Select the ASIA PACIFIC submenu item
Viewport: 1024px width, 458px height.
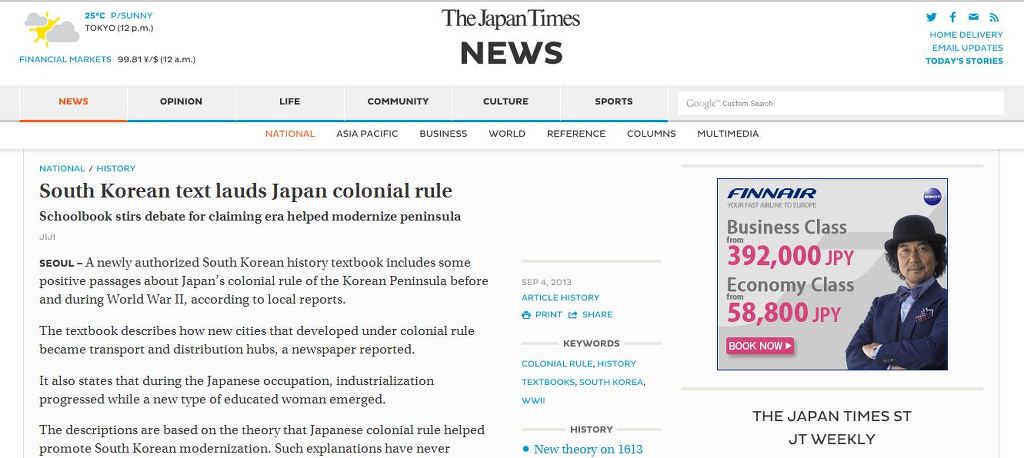pyautogui.click(x=367, y=134)
